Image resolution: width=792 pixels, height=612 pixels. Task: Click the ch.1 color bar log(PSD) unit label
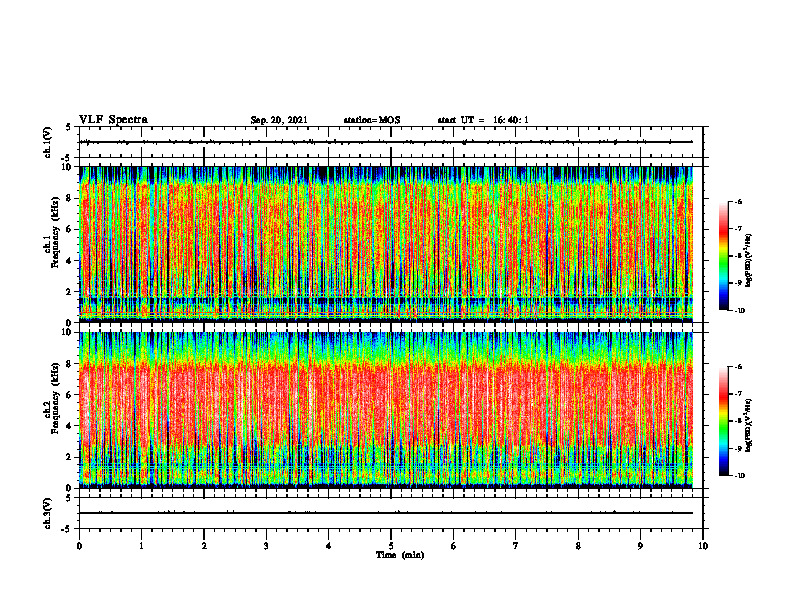click(x=749, y=260)
